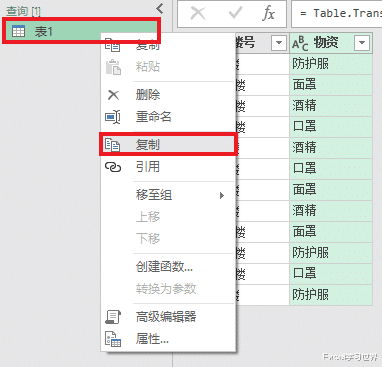The image size is (382, 367).
Task: Expand the 移至组 submenu arrow
Action: tap(222, 195)
